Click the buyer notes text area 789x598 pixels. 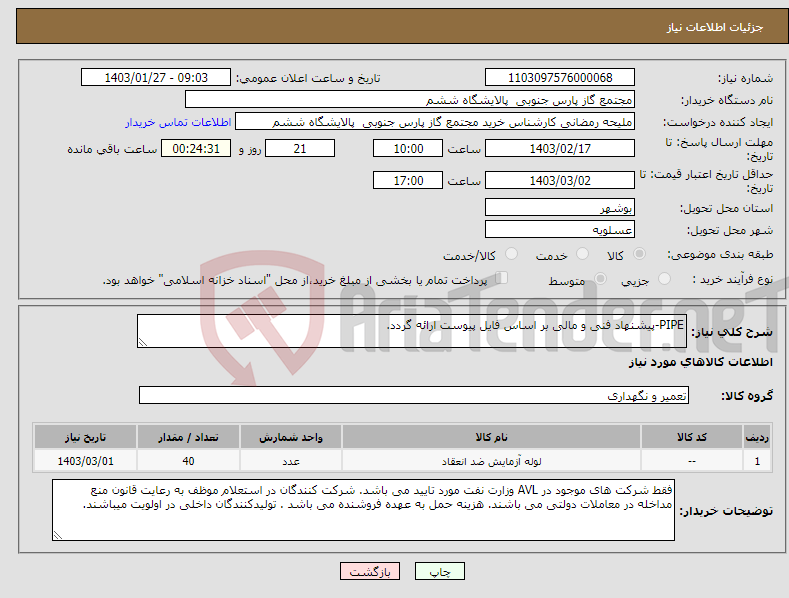coord(363,510)
